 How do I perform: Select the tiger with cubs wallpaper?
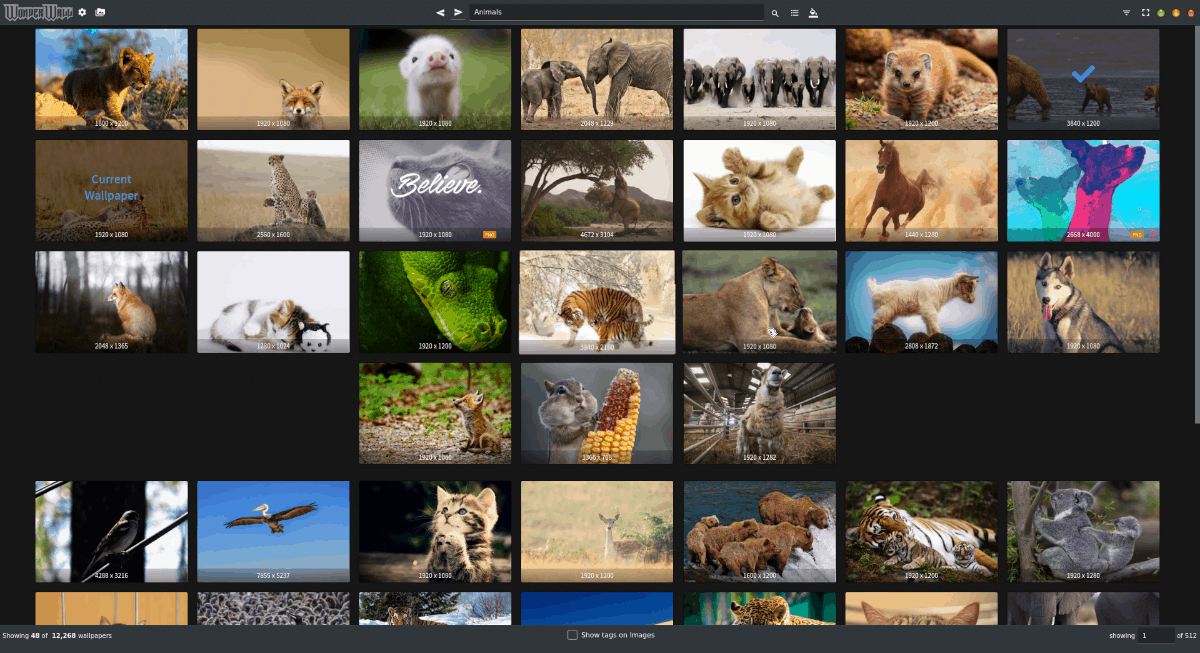coord(921,532)
